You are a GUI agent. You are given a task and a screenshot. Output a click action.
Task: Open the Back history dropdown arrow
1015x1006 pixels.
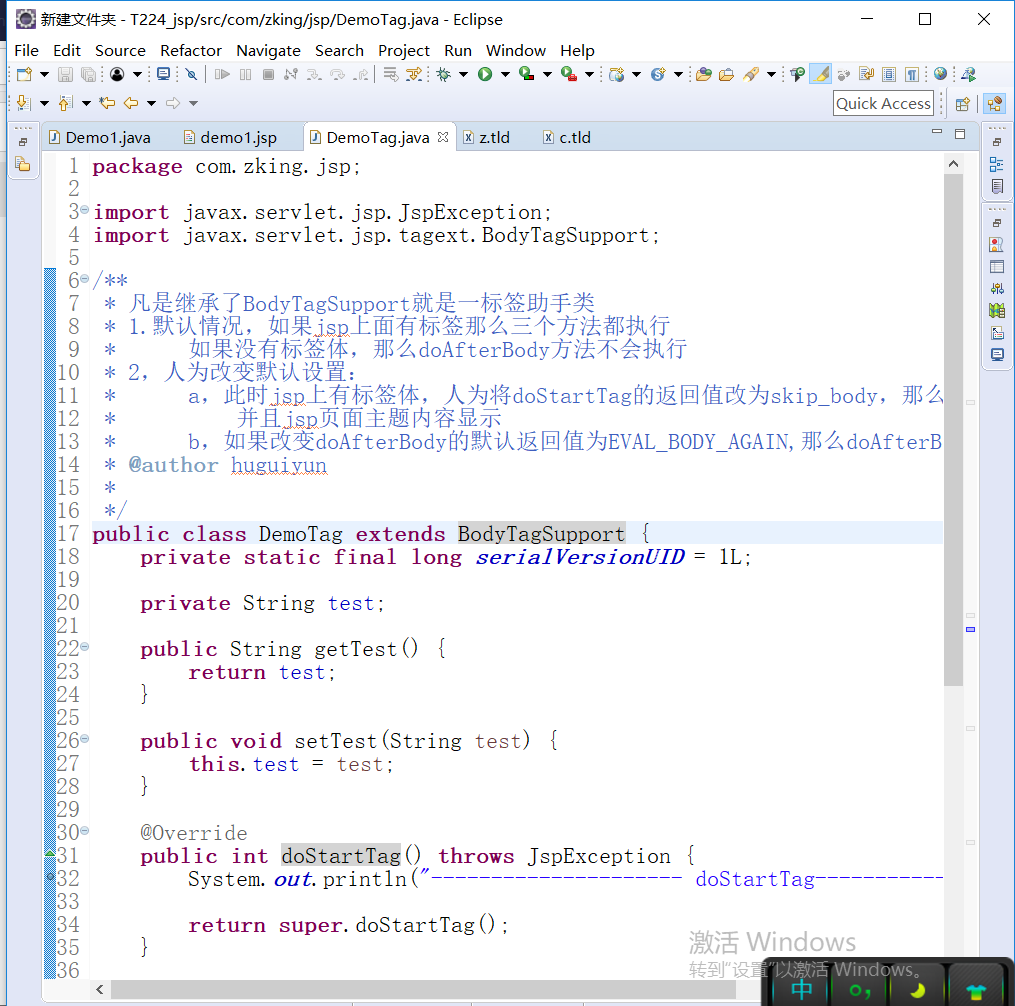151,103
